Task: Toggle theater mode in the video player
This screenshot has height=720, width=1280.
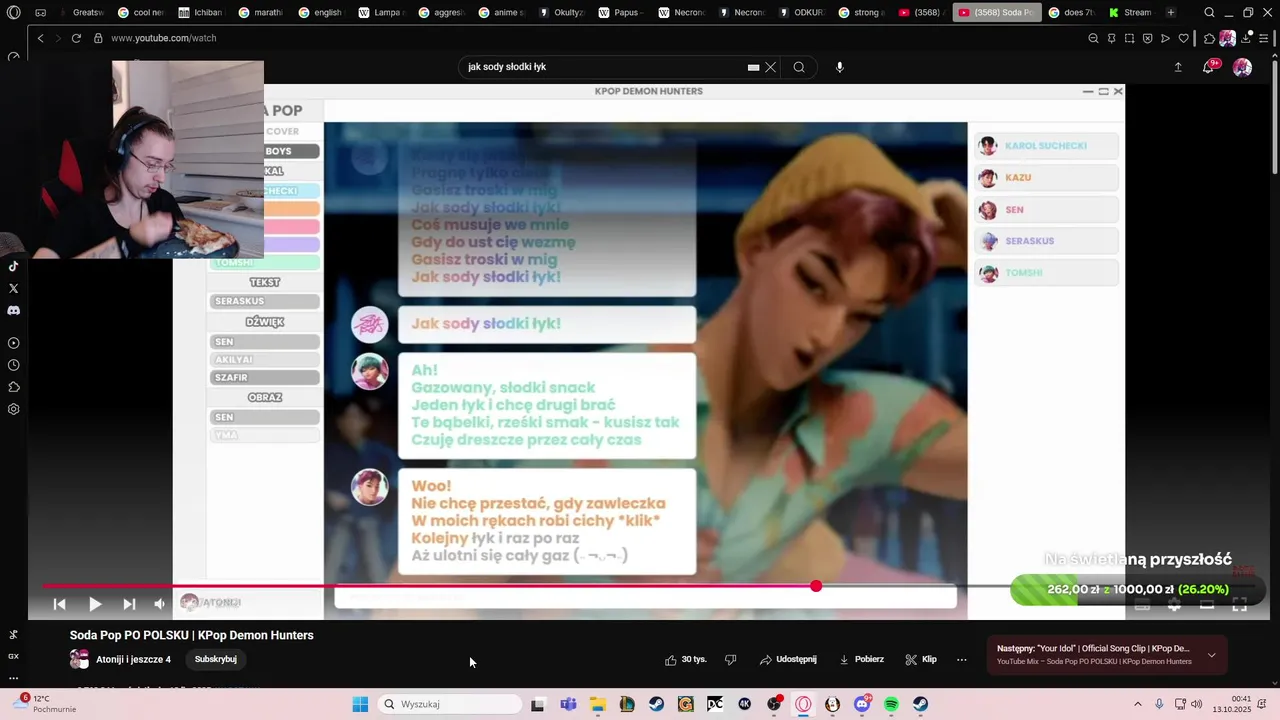Action: point(1207,604)
